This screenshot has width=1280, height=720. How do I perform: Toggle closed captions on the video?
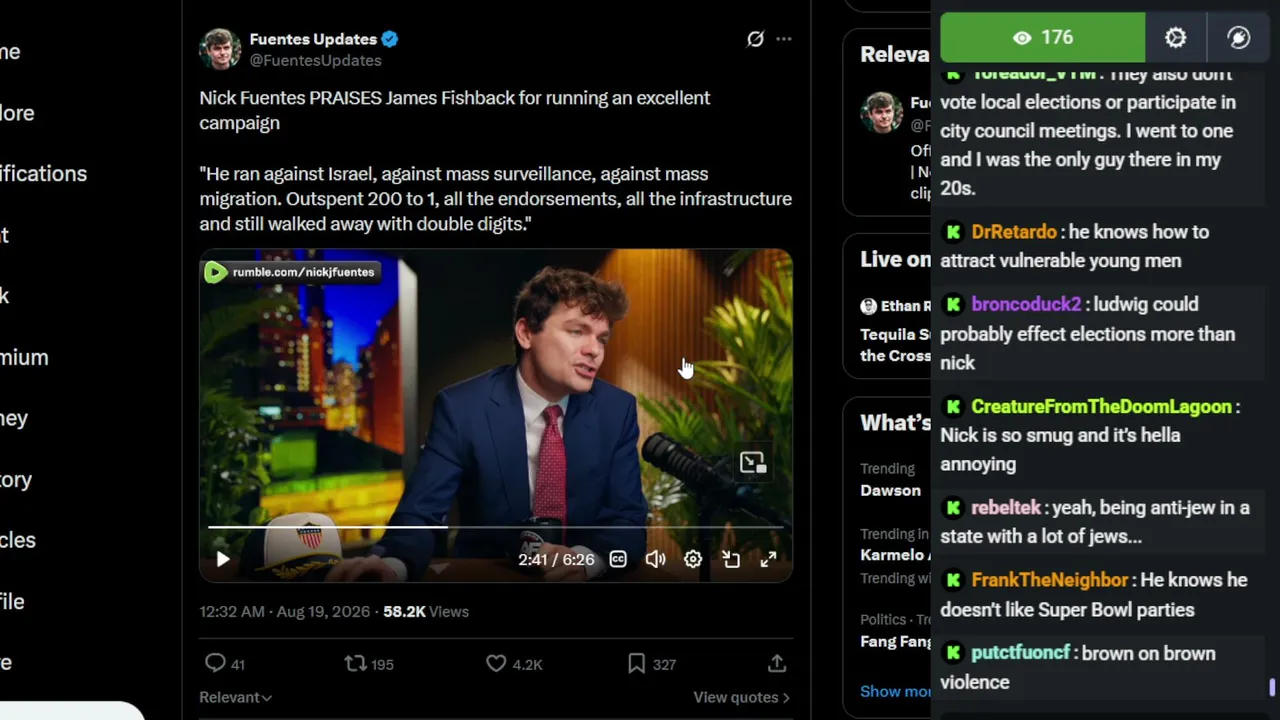(x=618, y=559)
